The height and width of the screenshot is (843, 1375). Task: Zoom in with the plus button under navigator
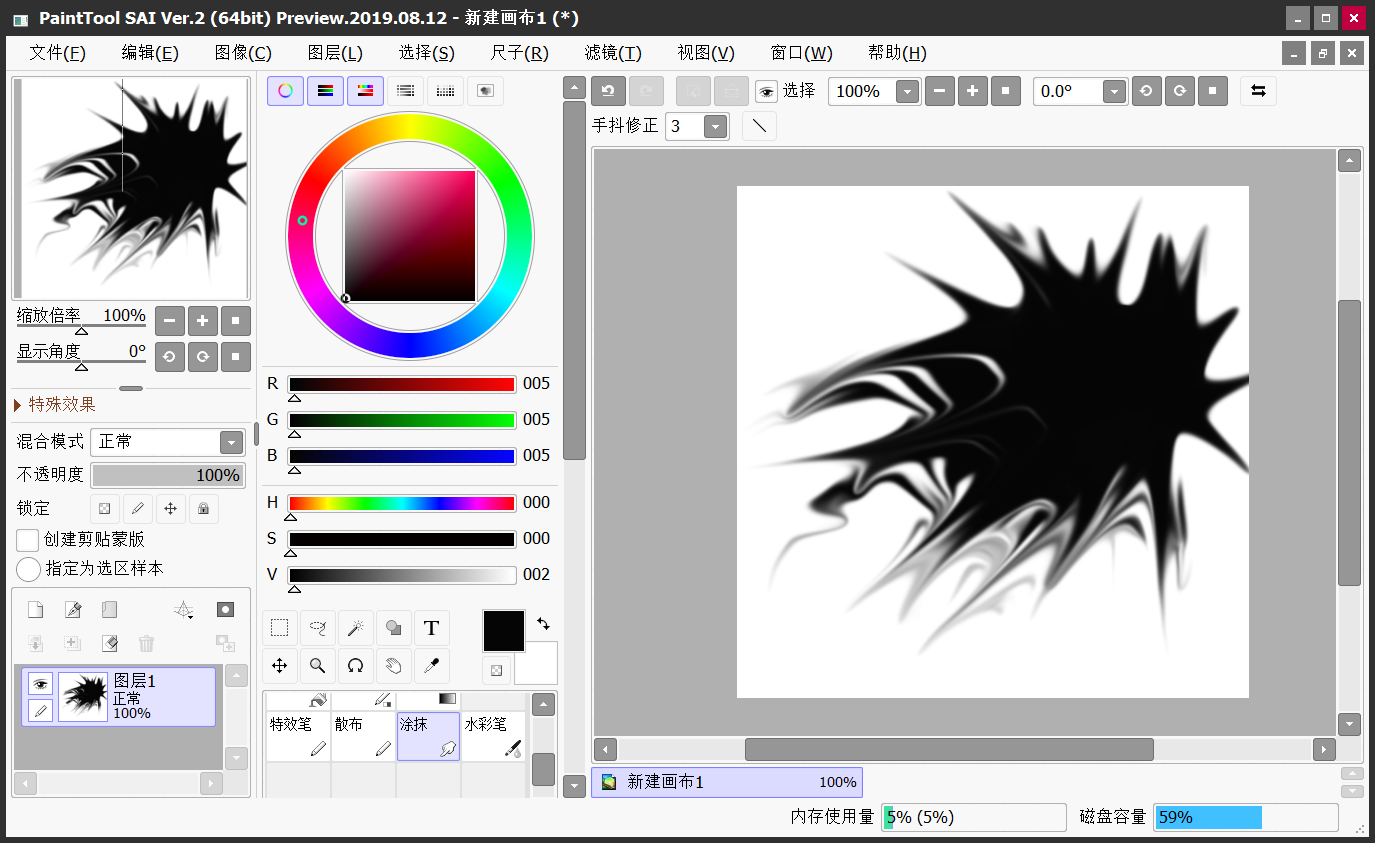click(203, 321)
